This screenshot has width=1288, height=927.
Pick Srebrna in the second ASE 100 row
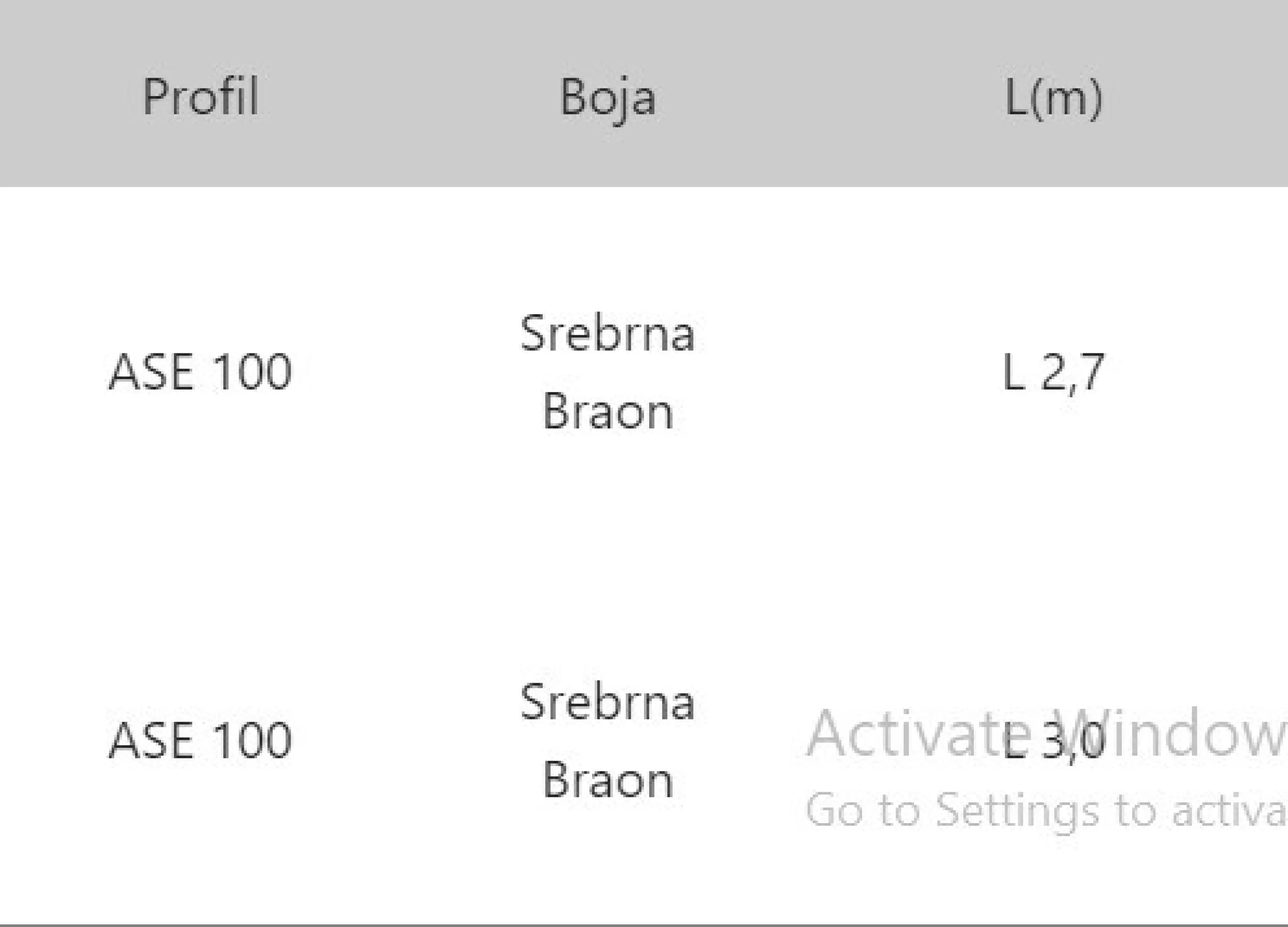(x=607, y=702)
